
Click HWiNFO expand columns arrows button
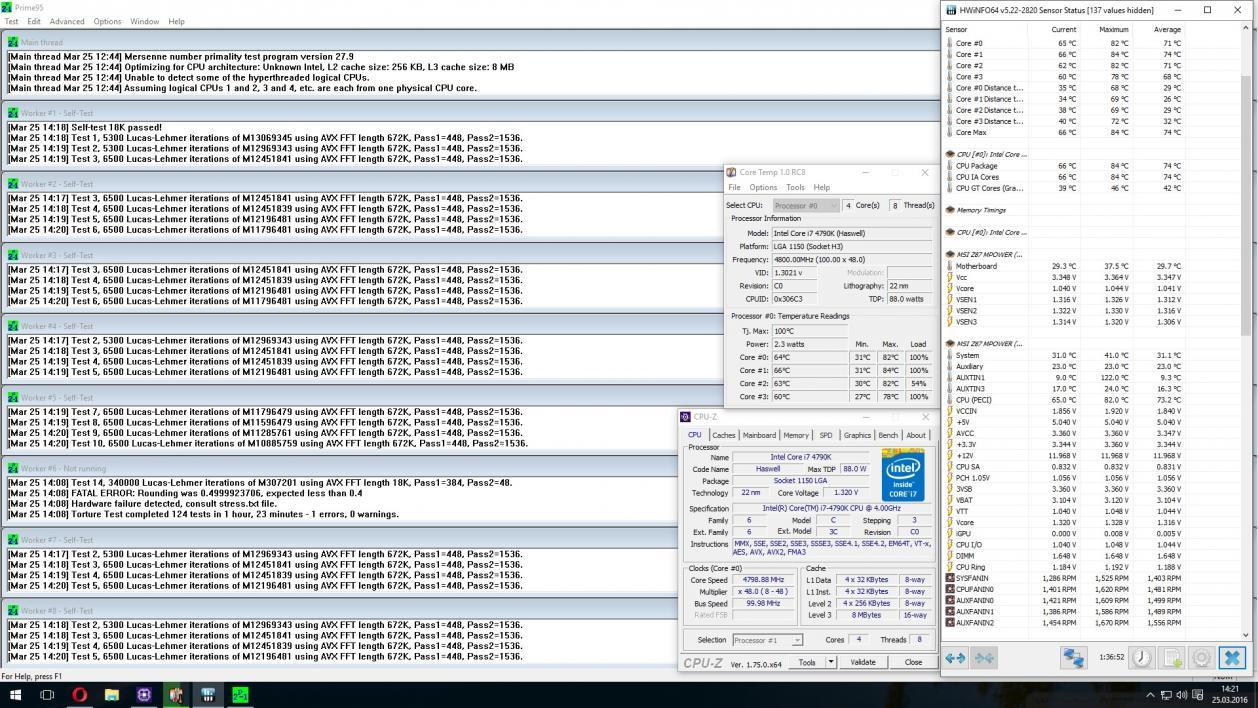pyautogui.click(x=955, y=657)
